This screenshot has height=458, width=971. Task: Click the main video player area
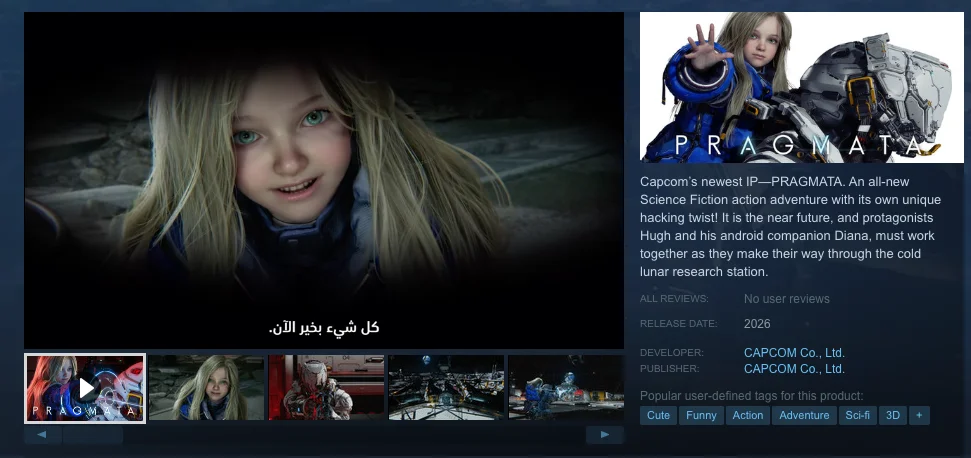324,180
